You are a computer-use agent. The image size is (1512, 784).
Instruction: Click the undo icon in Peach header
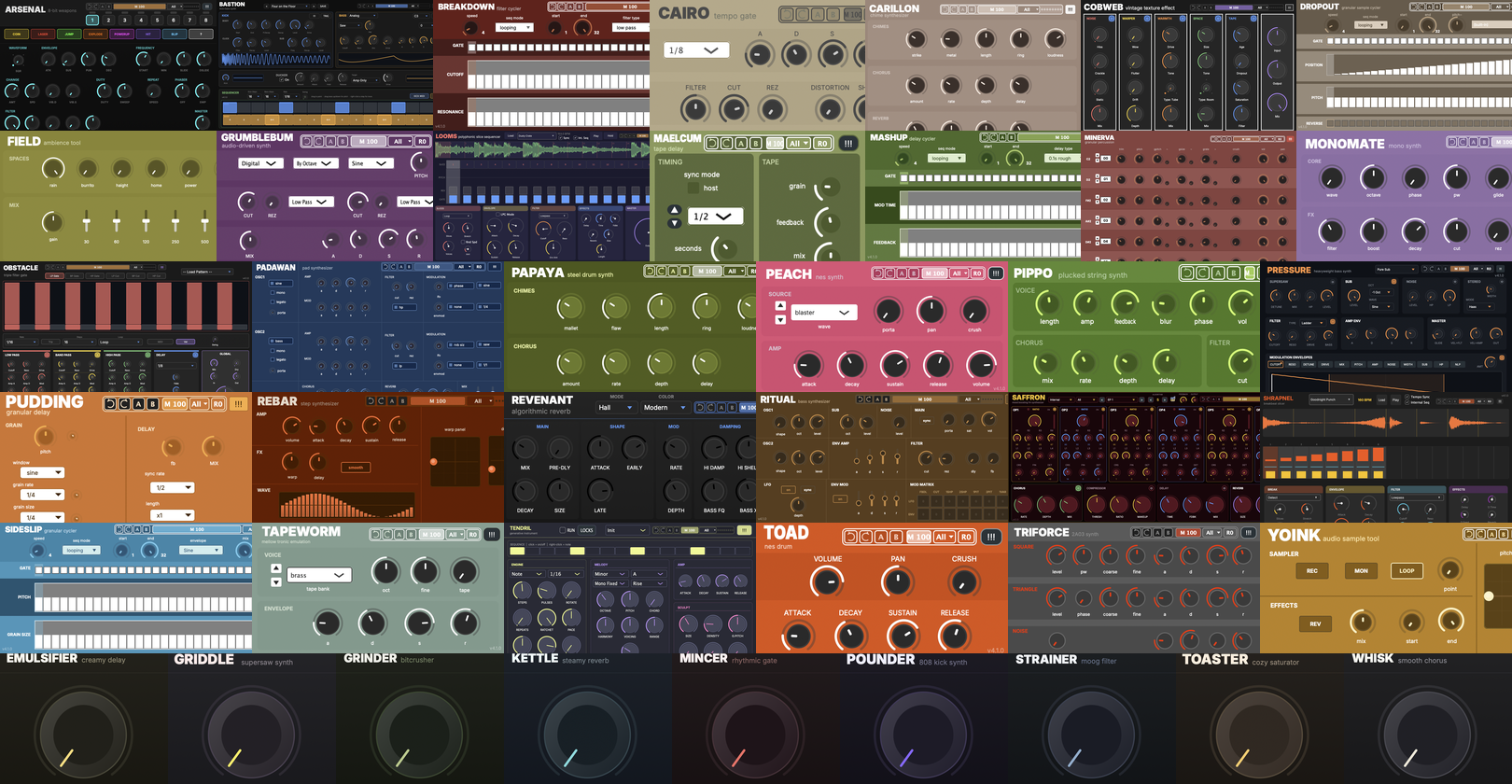pyautogui.click(x=878, y=273)
